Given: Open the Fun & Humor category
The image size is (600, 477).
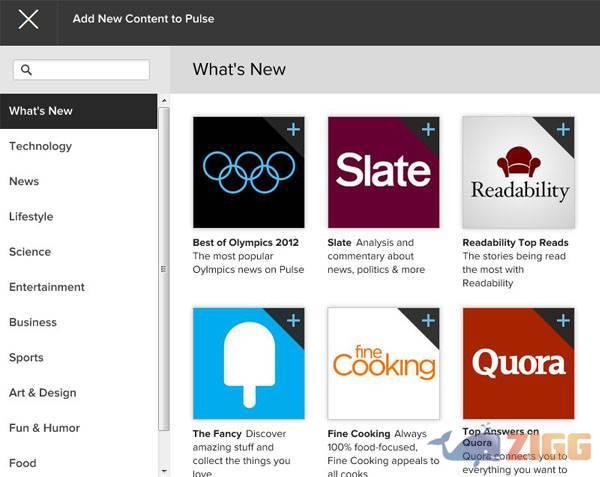Looking at the screenshot, I should (x=78, y=428).
